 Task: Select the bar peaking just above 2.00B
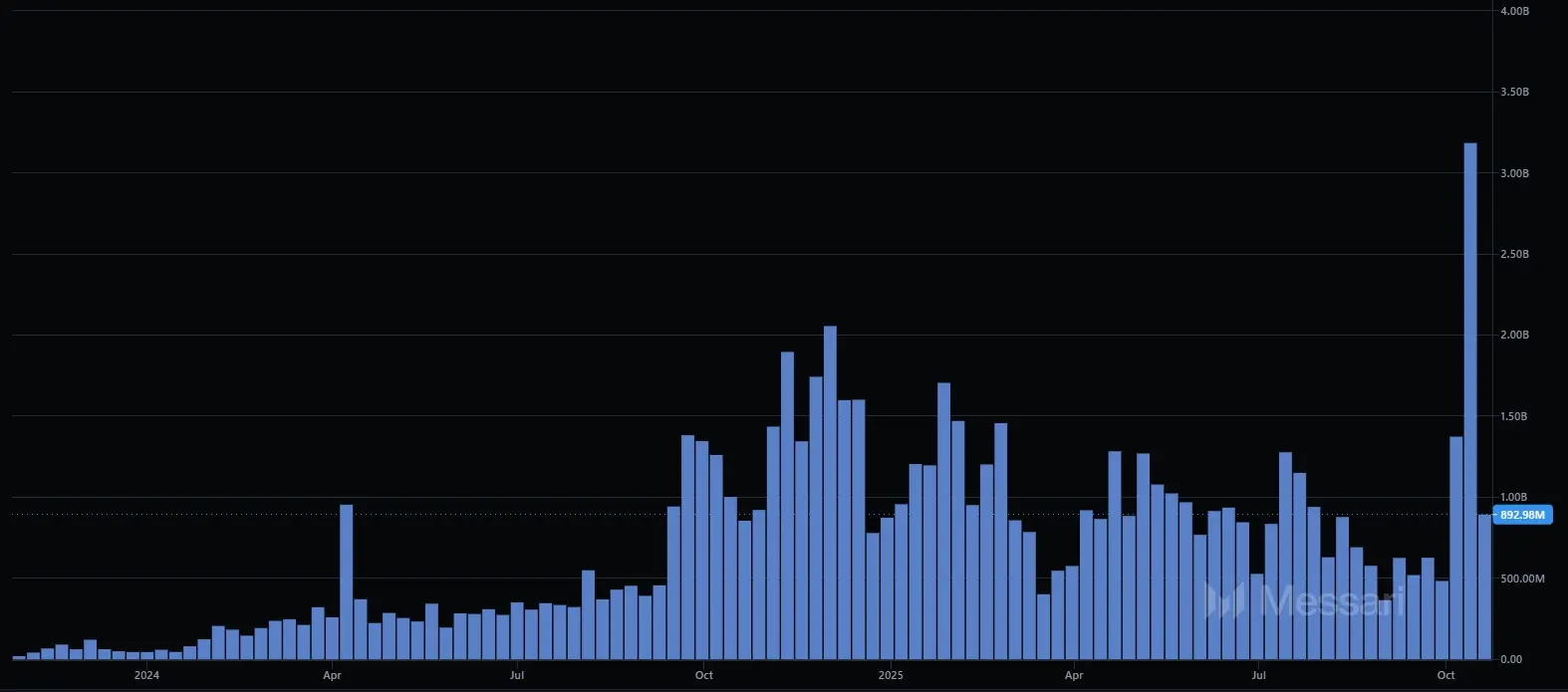tap(830, 493)
